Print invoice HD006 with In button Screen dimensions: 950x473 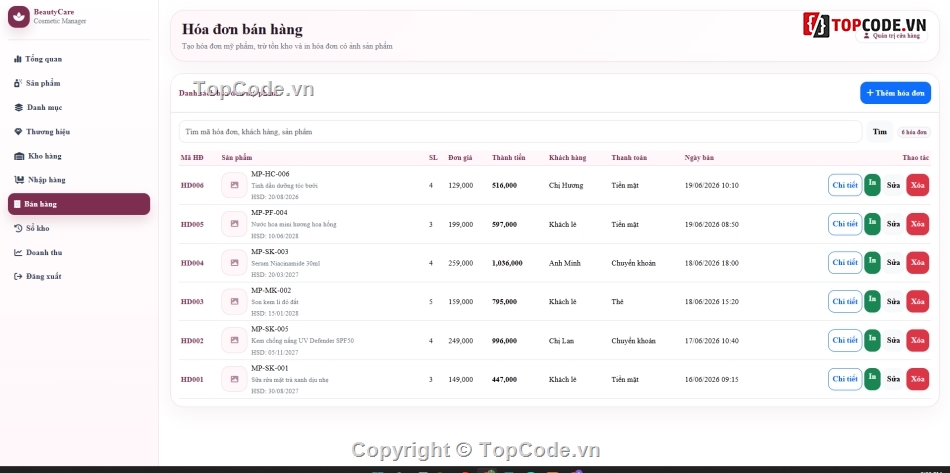872,185
